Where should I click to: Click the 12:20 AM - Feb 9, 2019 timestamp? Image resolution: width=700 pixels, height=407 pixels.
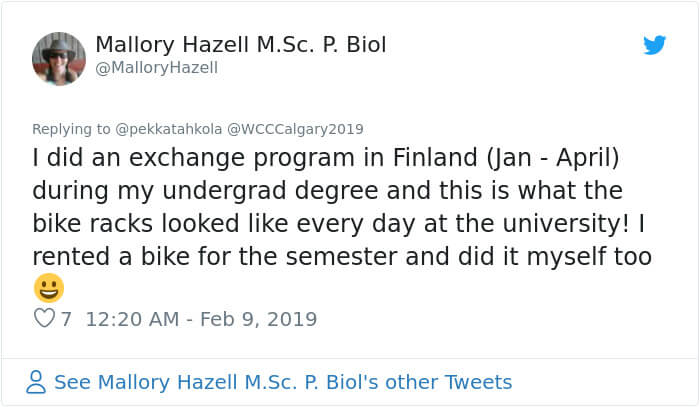[202, 320]
